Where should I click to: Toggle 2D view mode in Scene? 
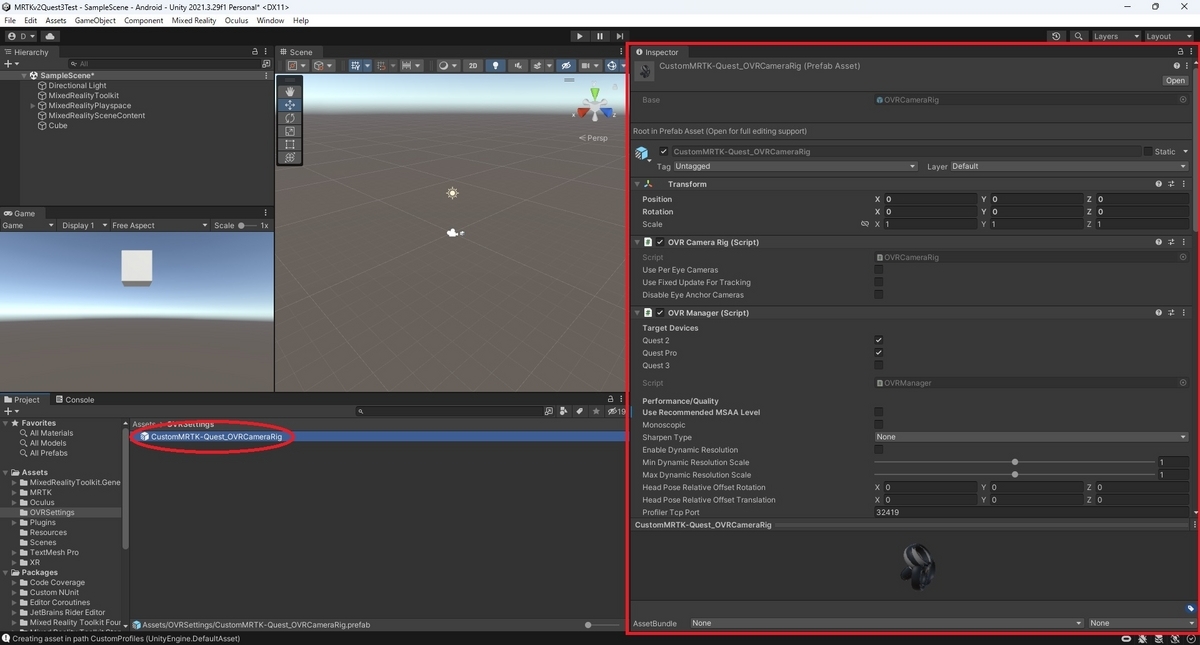point(473,66)
